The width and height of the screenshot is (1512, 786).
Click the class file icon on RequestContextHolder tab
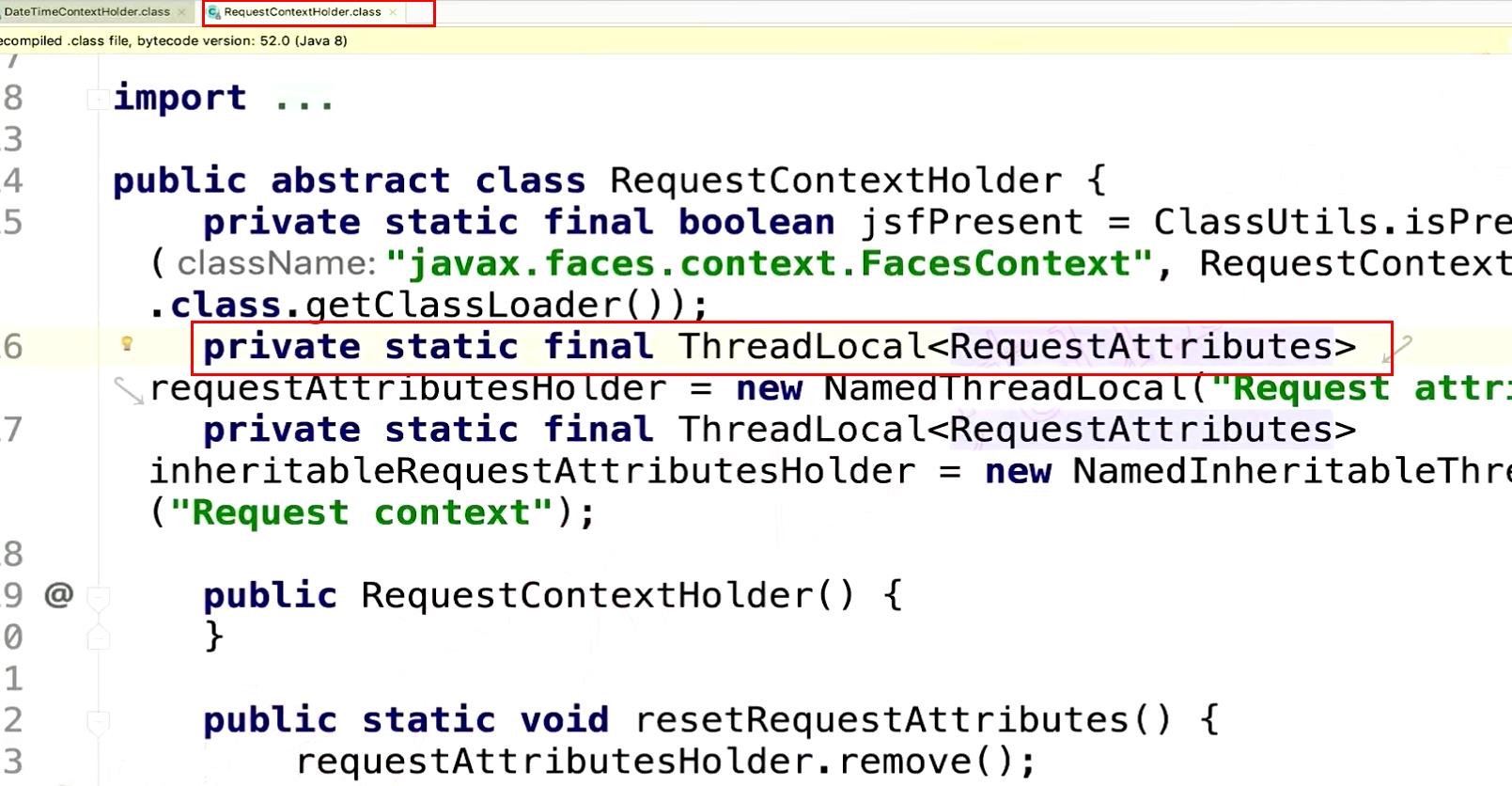click(x=214, y=12)
